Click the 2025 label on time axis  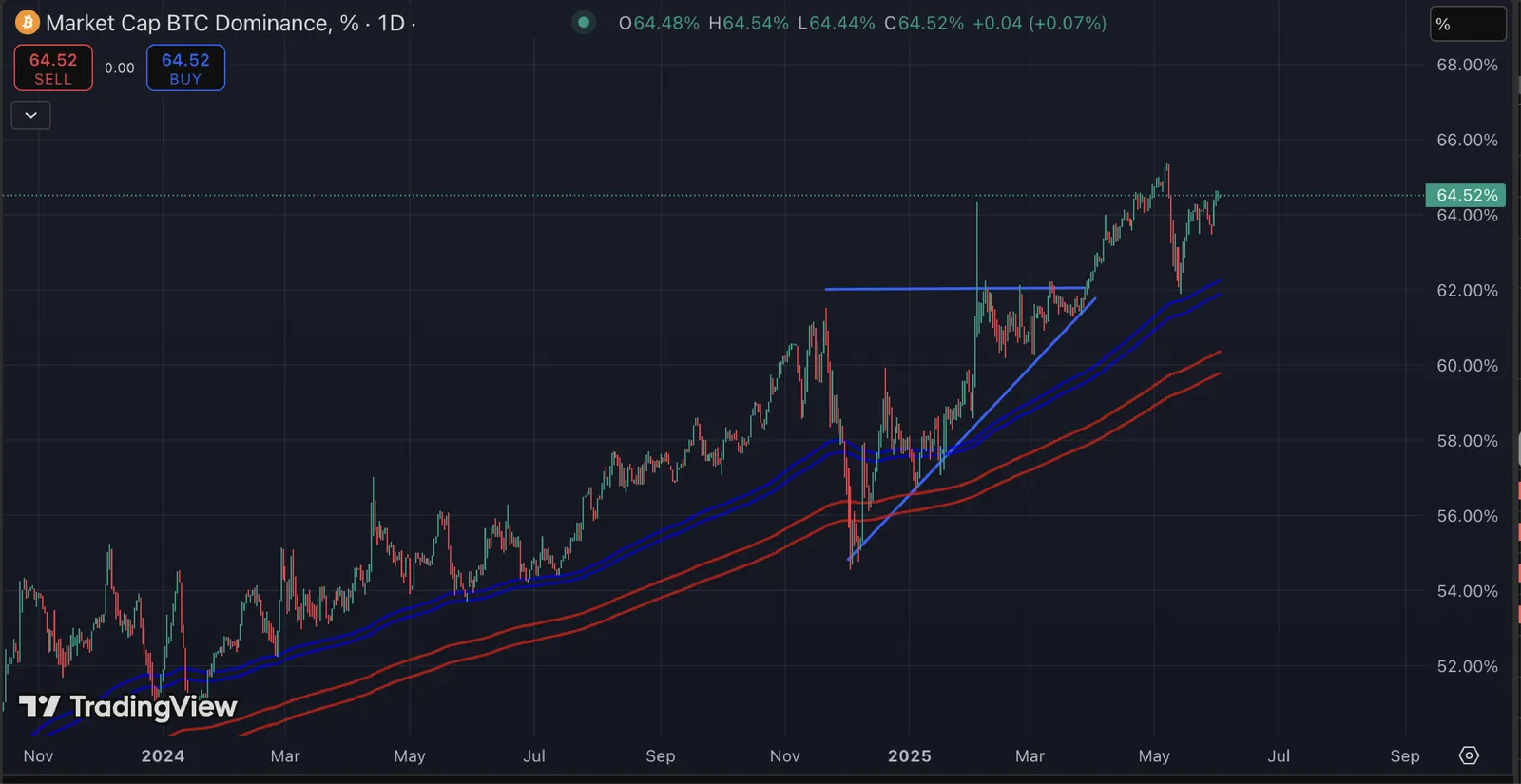(x=910, y=756)
